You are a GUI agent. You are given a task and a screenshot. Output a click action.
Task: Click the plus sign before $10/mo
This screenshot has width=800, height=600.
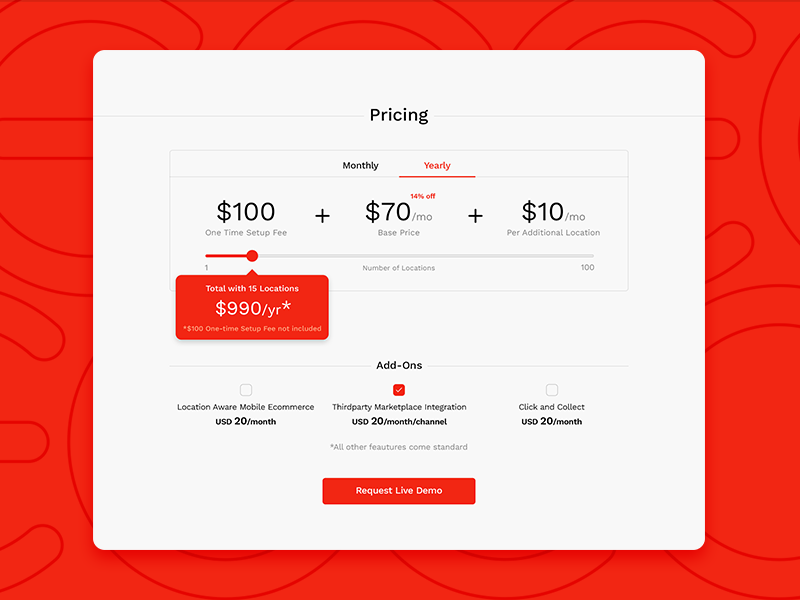pos(475,216)
